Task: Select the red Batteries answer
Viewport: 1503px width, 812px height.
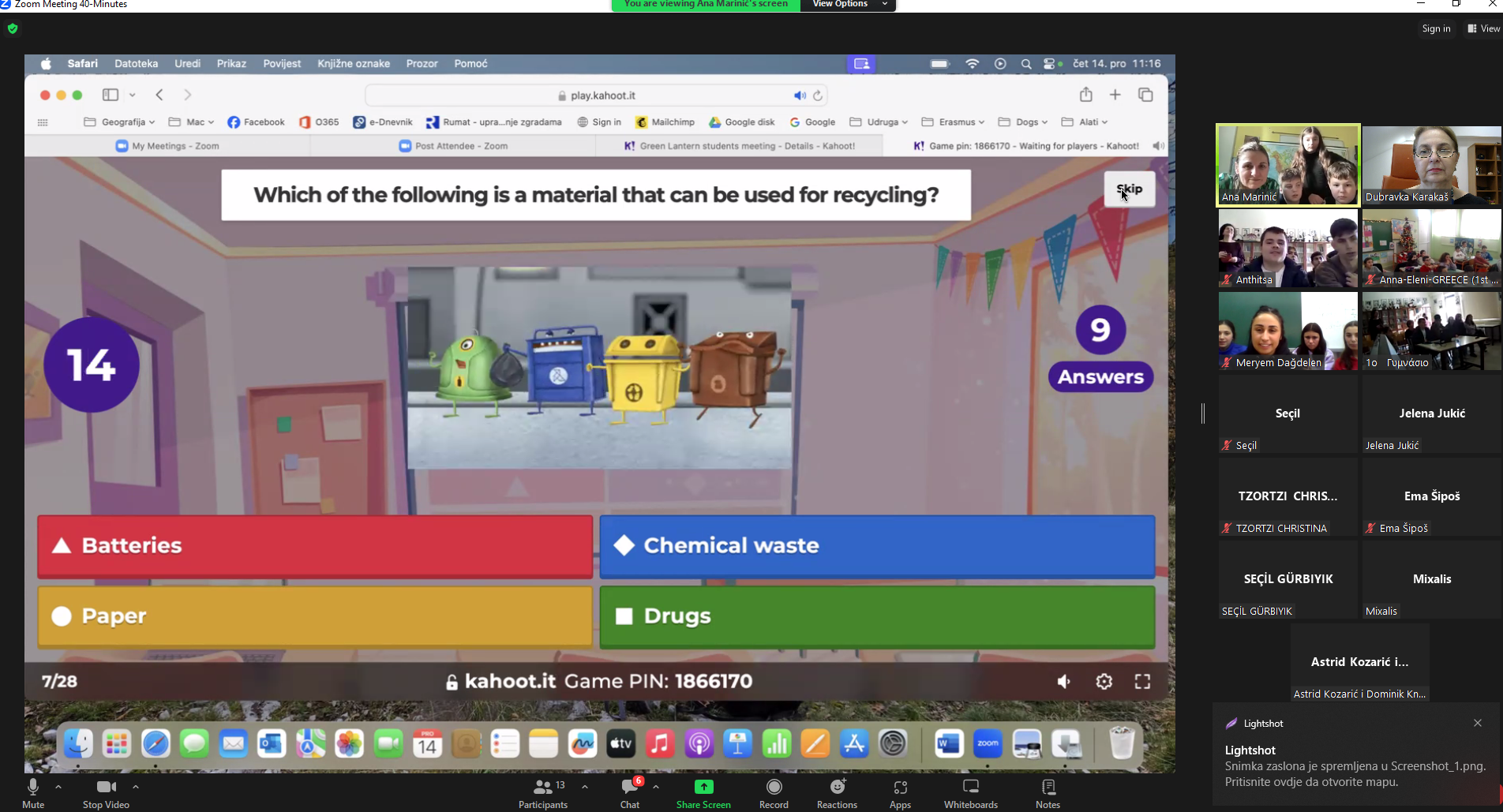Action: click(x=315, y=546)
